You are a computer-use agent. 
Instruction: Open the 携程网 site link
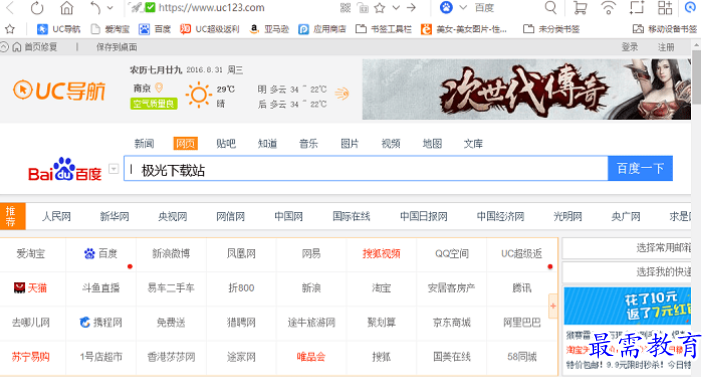[101, 322]
